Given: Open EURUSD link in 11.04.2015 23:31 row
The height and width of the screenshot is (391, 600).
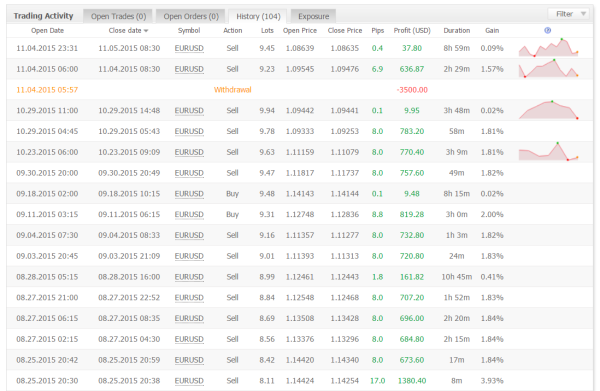Looking at the screenshot, I should click(189, 49).
